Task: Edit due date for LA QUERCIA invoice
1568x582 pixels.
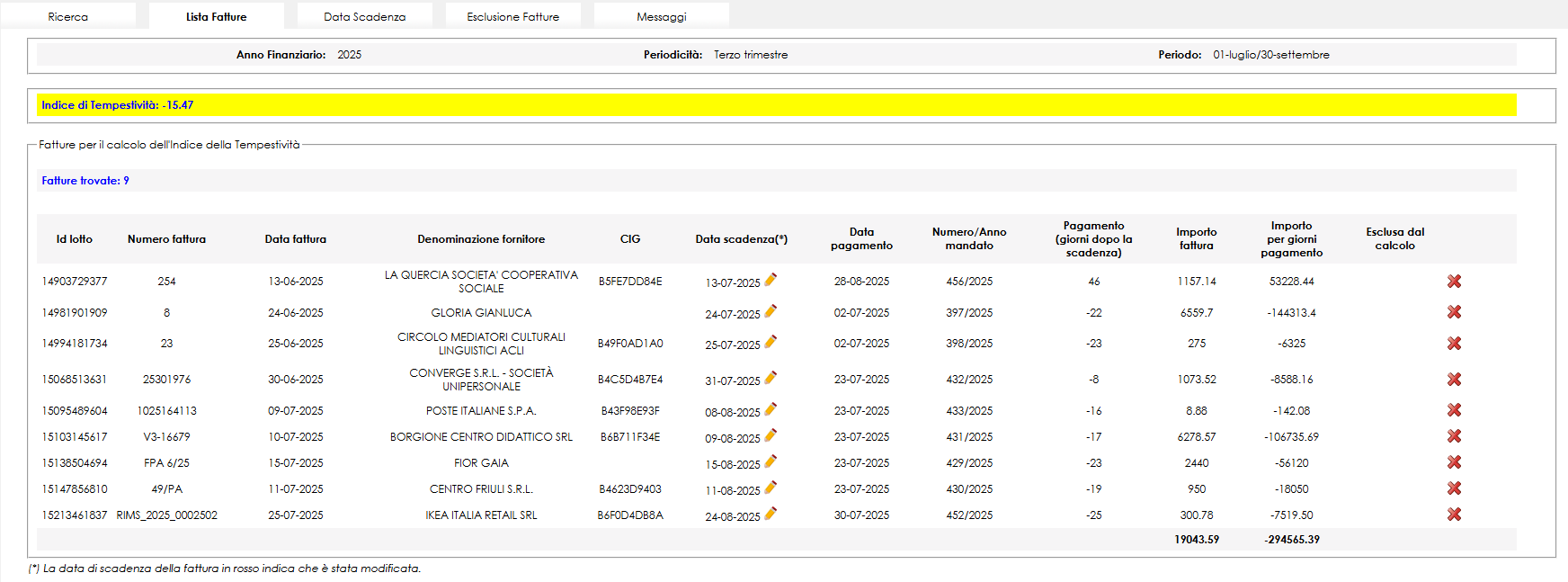Action: (771, 280)
